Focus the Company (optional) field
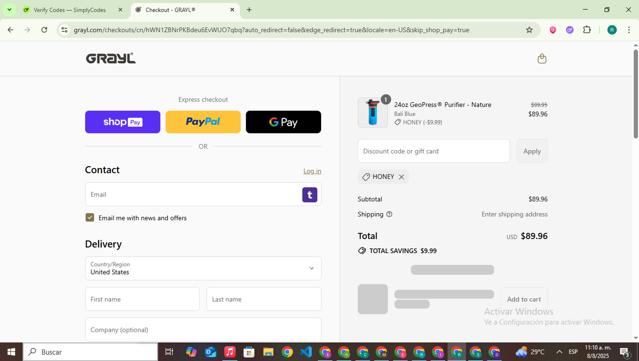This screenshot has height=361, width=639. coord(203,330)
